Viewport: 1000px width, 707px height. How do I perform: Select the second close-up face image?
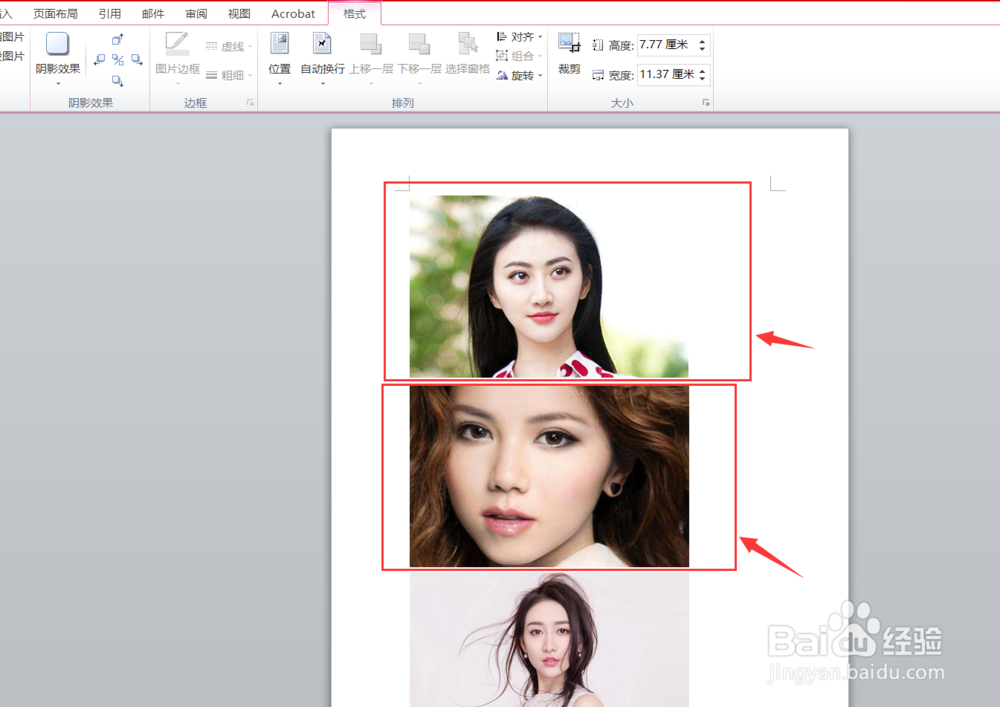(549, 476)
